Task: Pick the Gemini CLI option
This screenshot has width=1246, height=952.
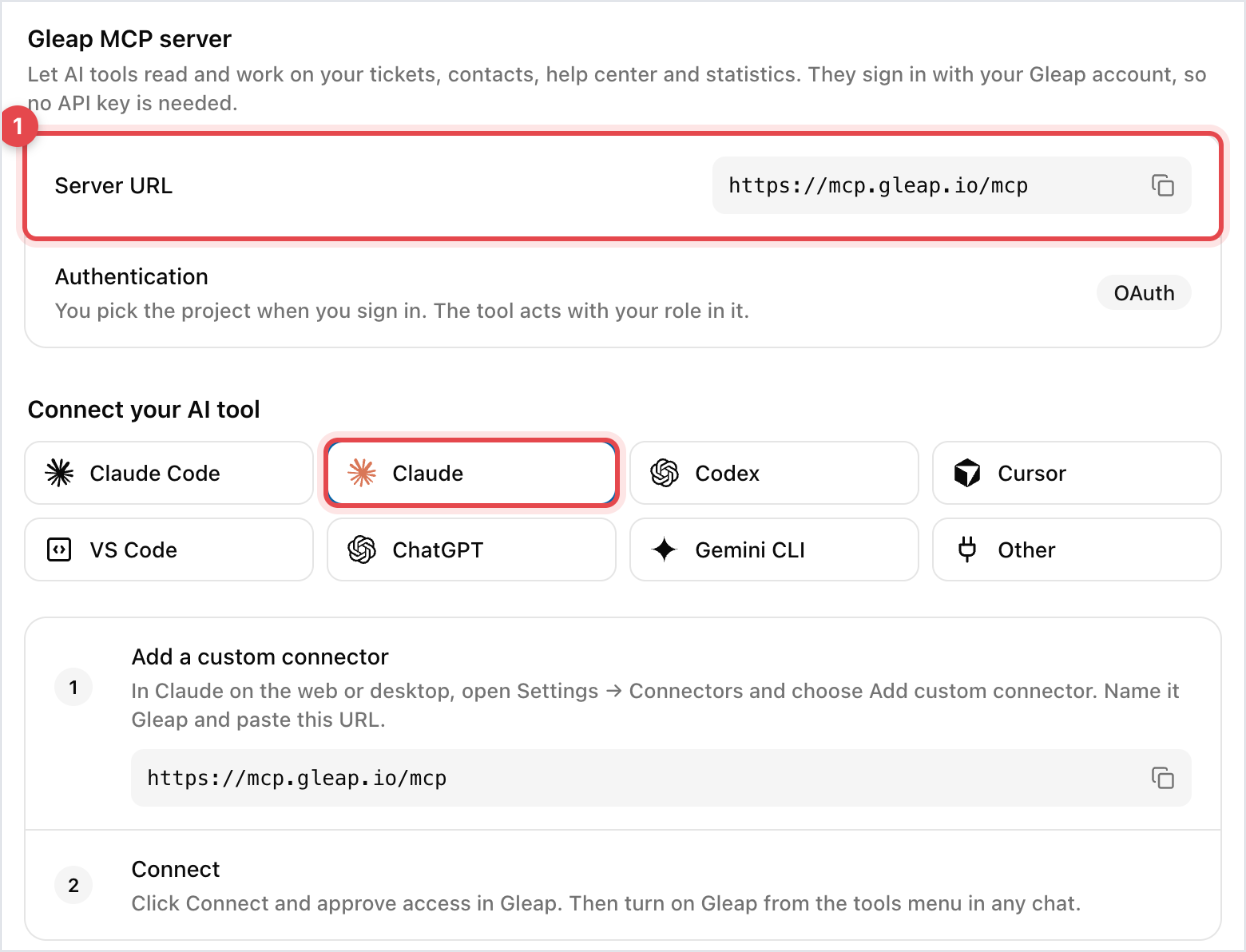Action: click(x=774, y=549)
